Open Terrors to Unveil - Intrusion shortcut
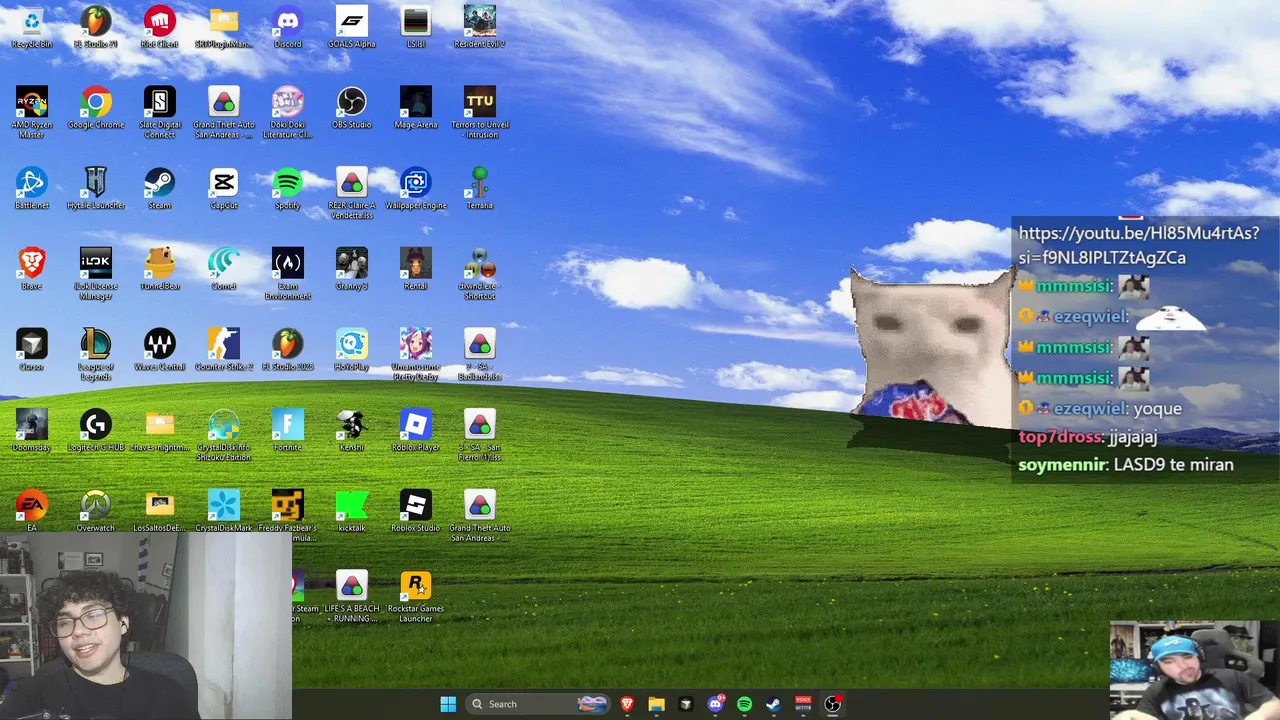Image resolution: width=1280 pixels, height=720 pixels. click(x=480, y=112)
